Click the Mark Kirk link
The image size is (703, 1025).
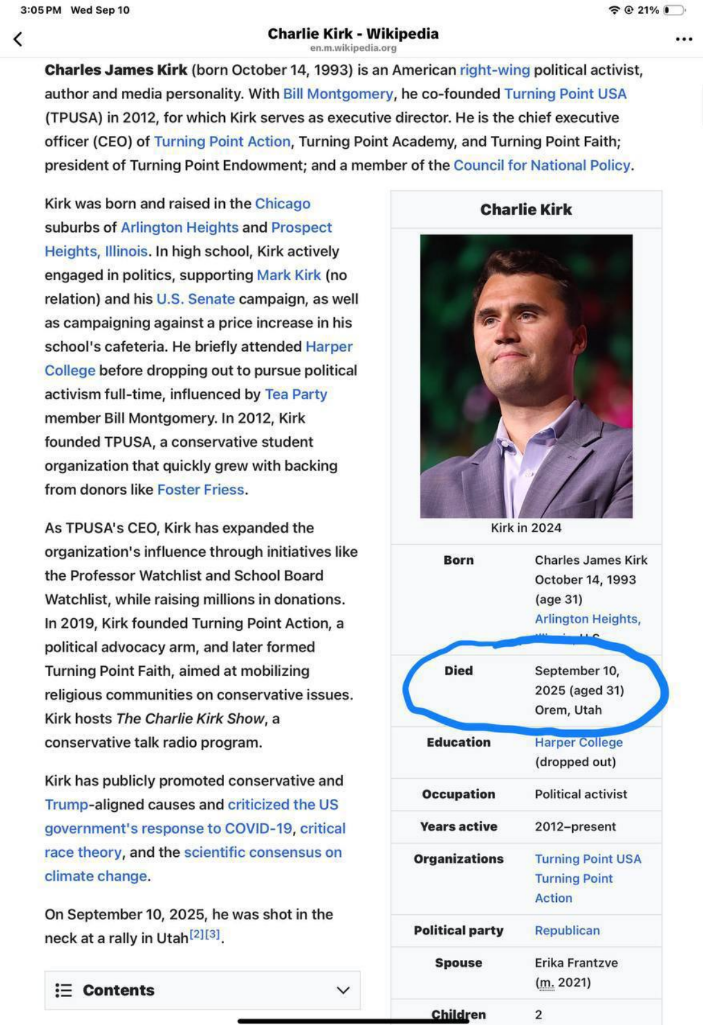[x=288, y=275]
